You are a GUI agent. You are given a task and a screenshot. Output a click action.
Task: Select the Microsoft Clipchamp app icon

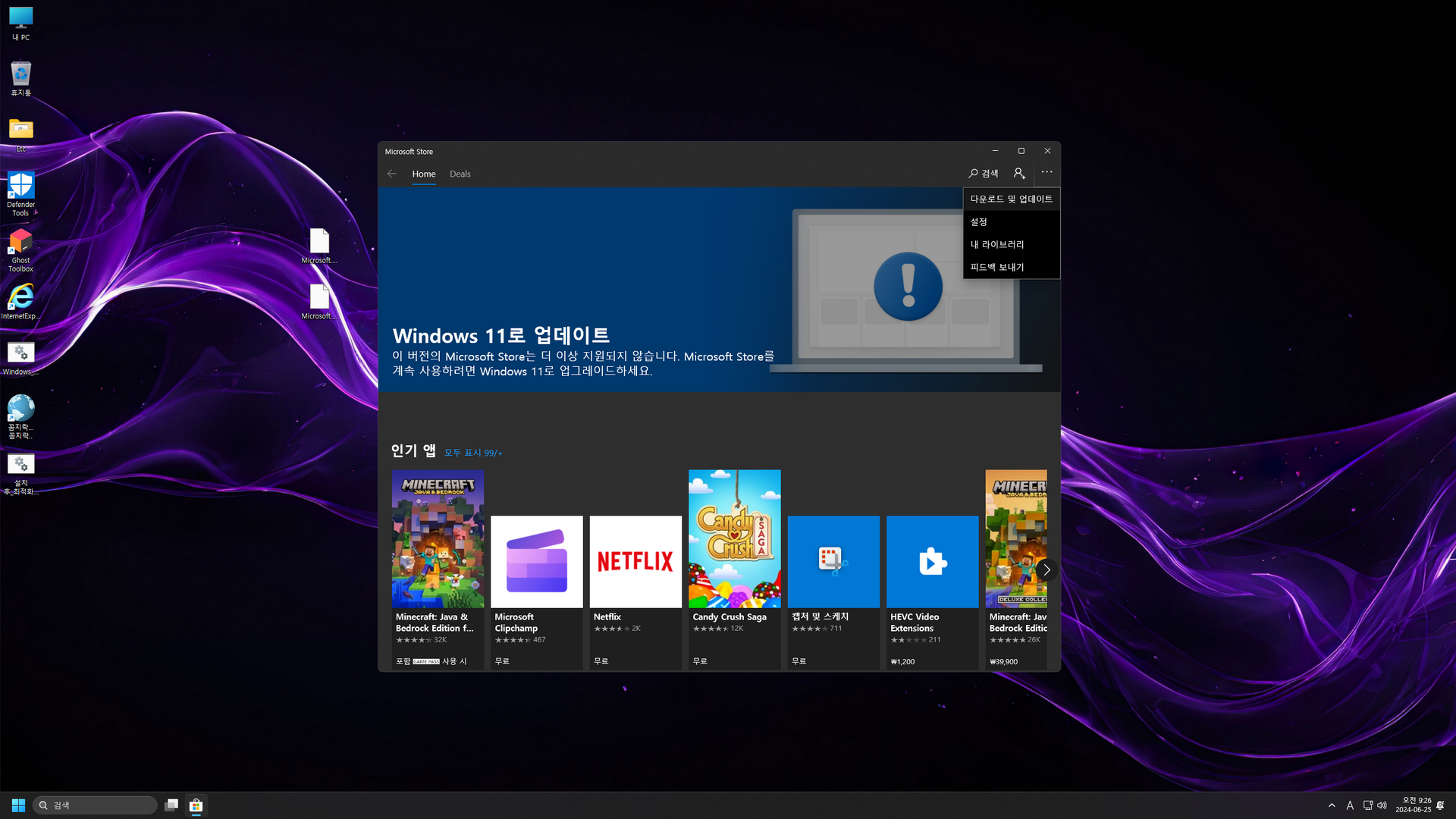[537, 562]
